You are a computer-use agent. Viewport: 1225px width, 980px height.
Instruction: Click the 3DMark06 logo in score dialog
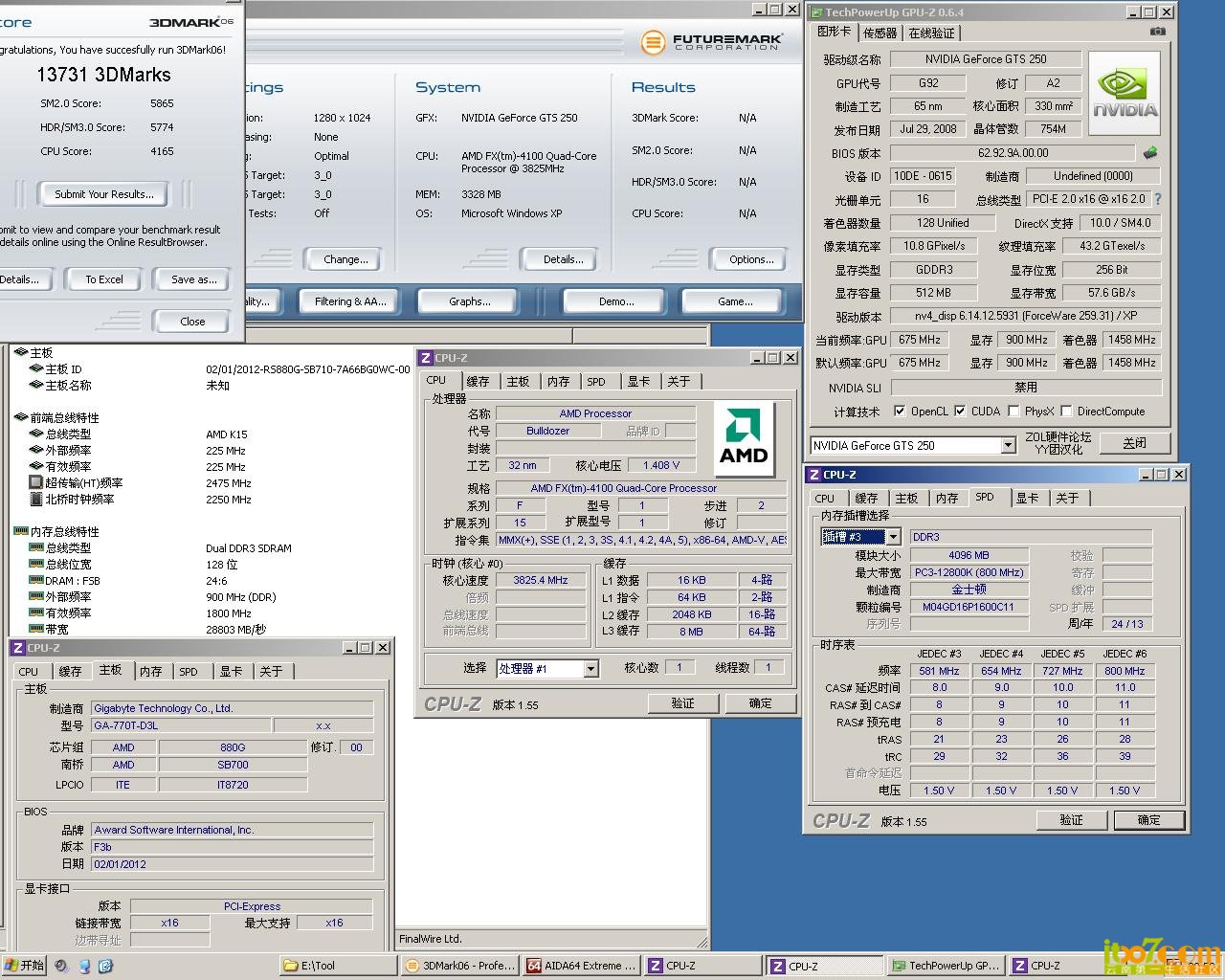point(190,22)
